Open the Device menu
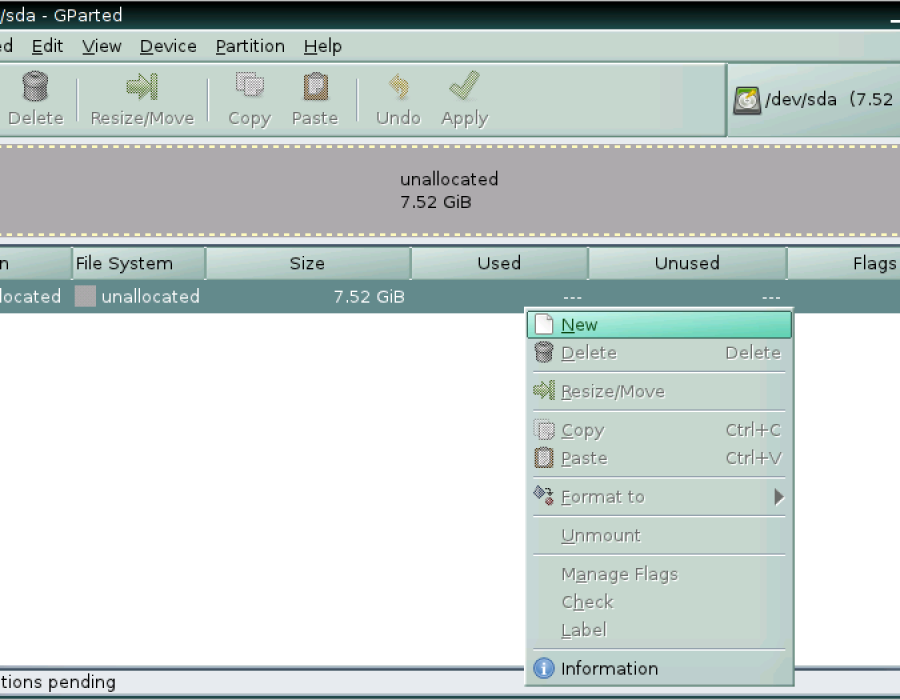Screen dimensions: 900x700 (x=168, y=46)
